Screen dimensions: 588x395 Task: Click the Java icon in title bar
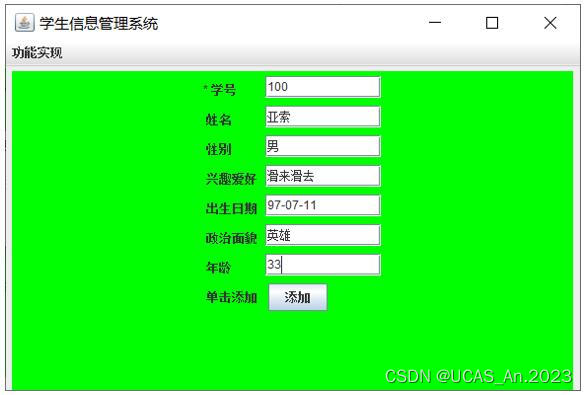click(24, 23)
